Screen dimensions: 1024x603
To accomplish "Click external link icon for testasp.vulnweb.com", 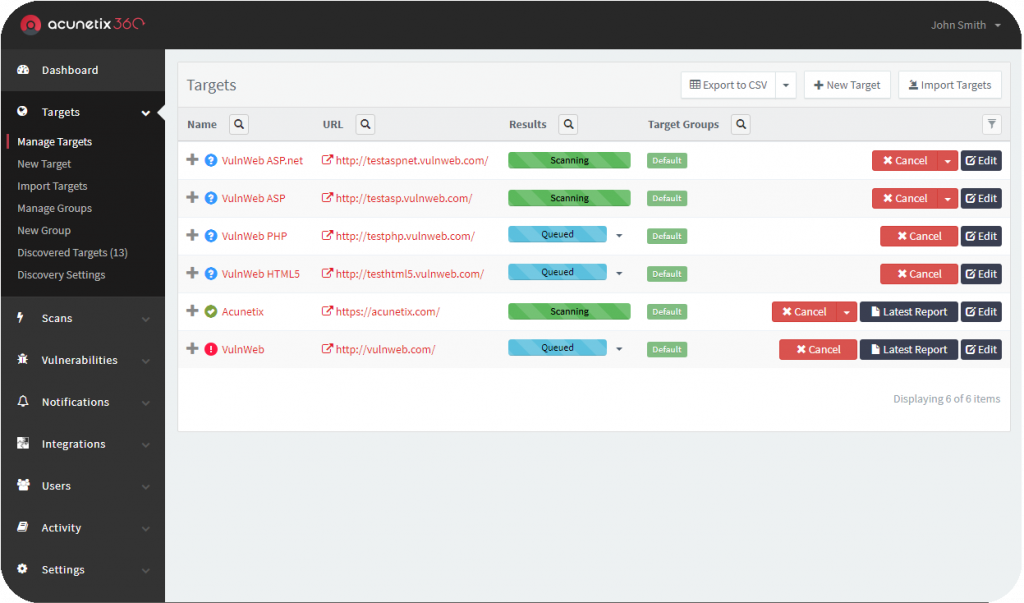I will tap(327, 198).
